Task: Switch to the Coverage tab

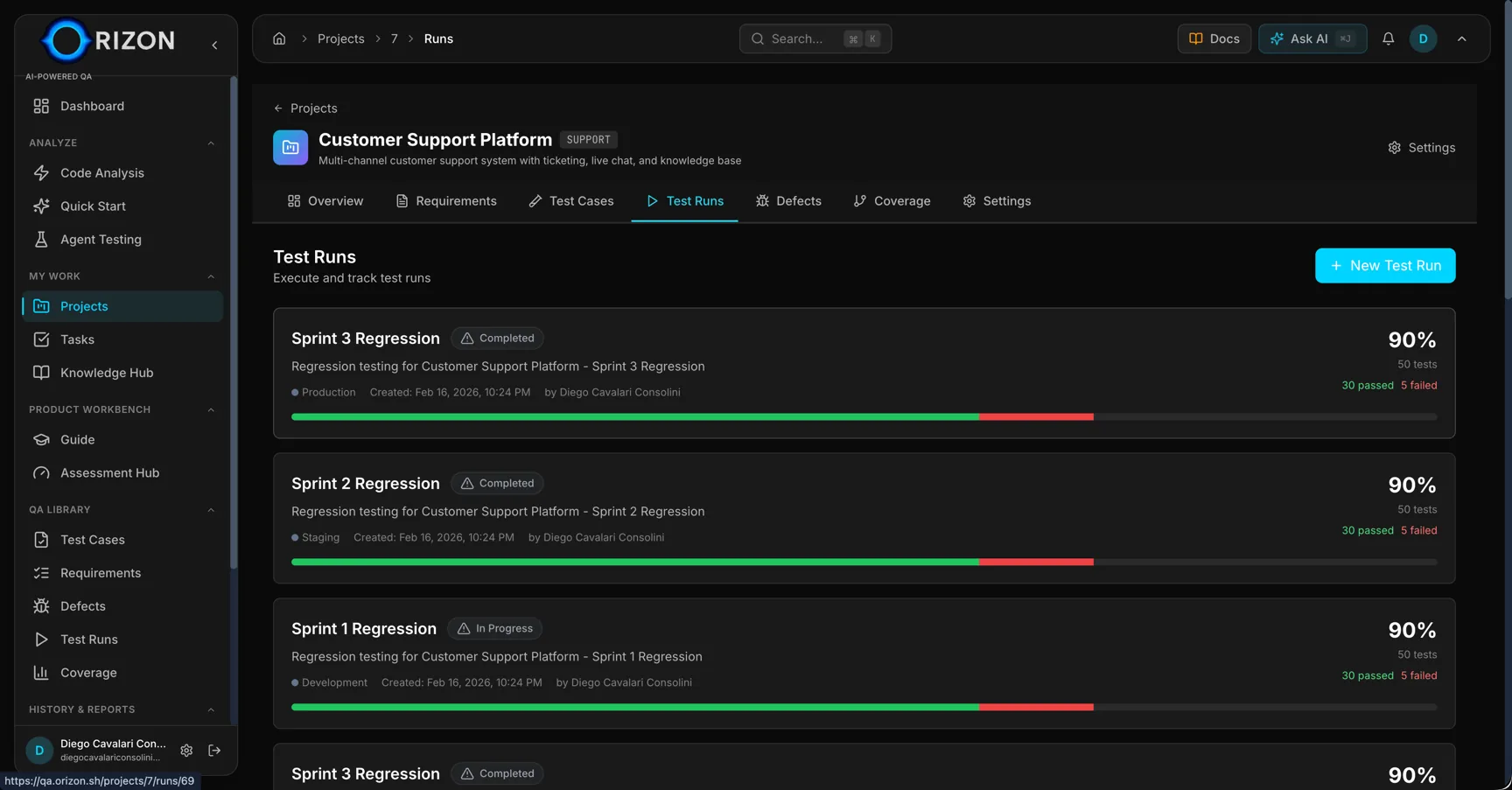Action: click(x=892, y=200)
